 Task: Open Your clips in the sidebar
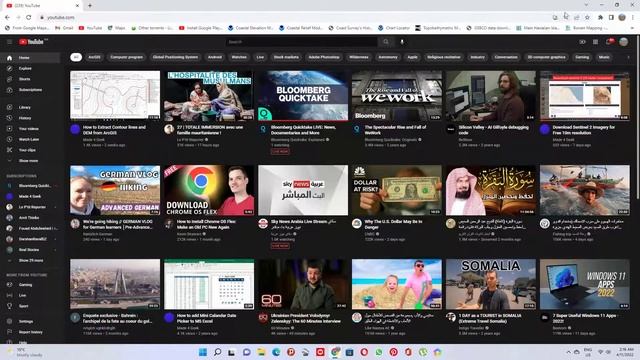[31, 150]
